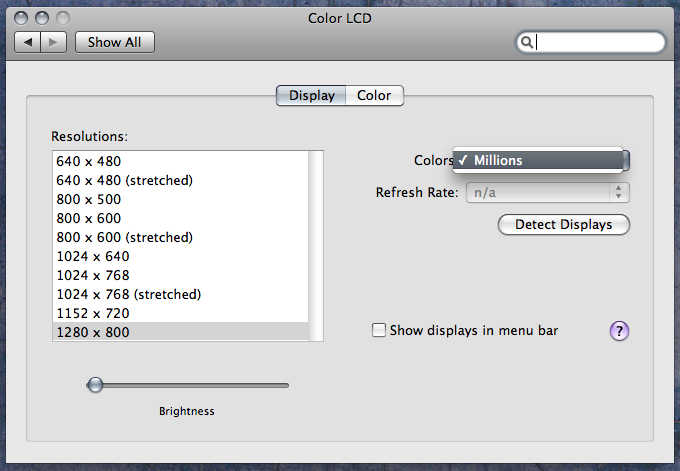
Task: Select the 1280 x 800 resolution
Action: point(93,332)
